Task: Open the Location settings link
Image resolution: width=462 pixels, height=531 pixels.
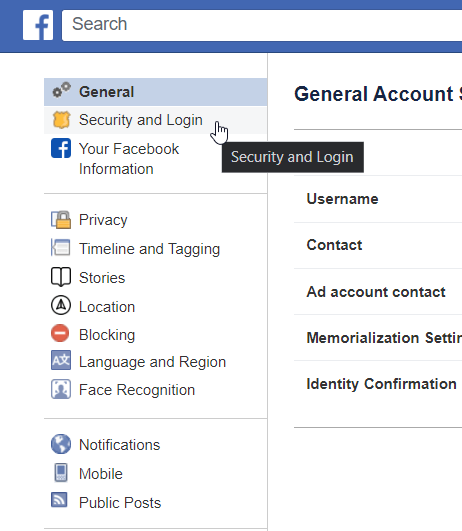Action: pos(107,307)
